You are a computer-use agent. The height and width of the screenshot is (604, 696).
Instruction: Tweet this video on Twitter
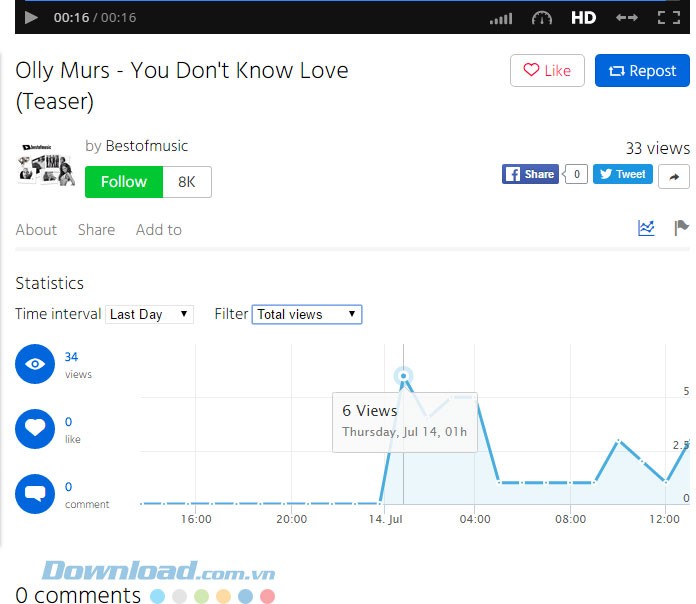click(x=622, y=174)
